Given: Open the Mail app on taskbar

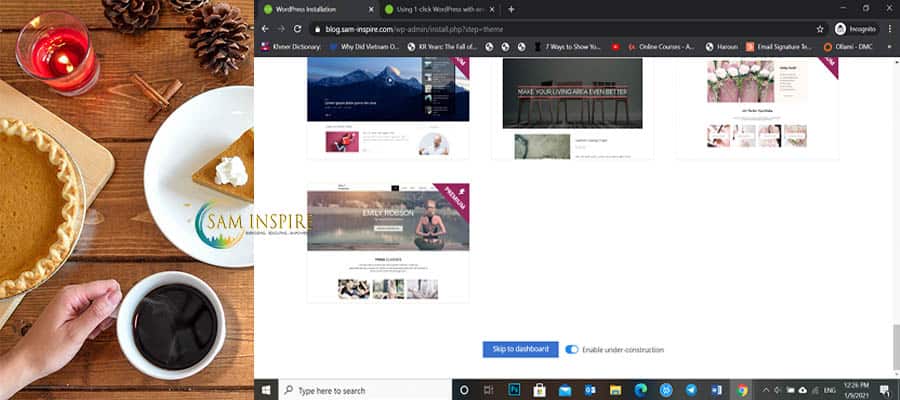Looking at the screenshot, I should [x=564, y=390].
